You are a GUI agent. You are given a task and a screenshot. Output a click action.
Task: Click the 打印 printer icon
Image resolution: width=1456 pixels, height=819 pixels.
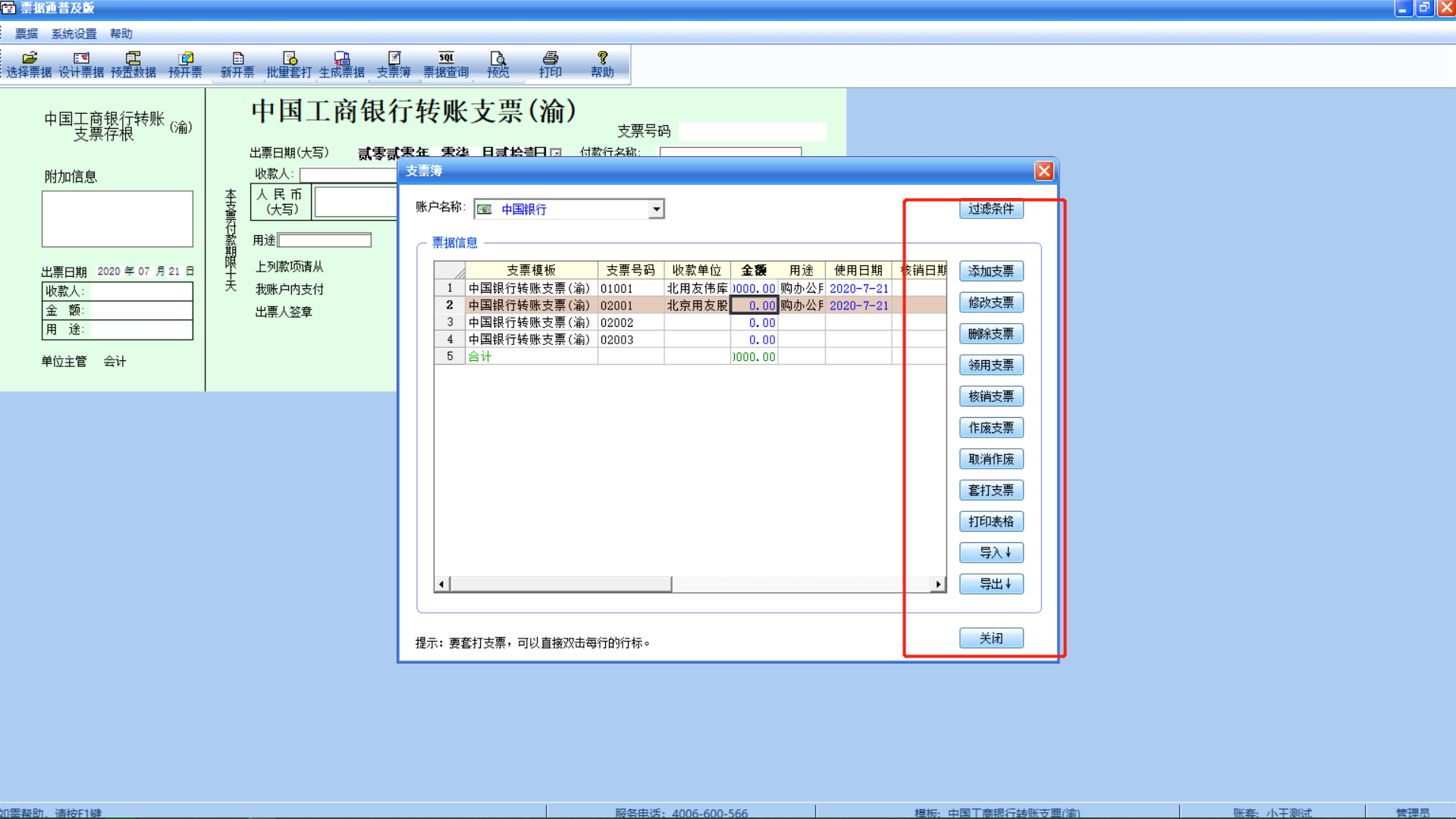pyautogui.click(x=551, y=64)
